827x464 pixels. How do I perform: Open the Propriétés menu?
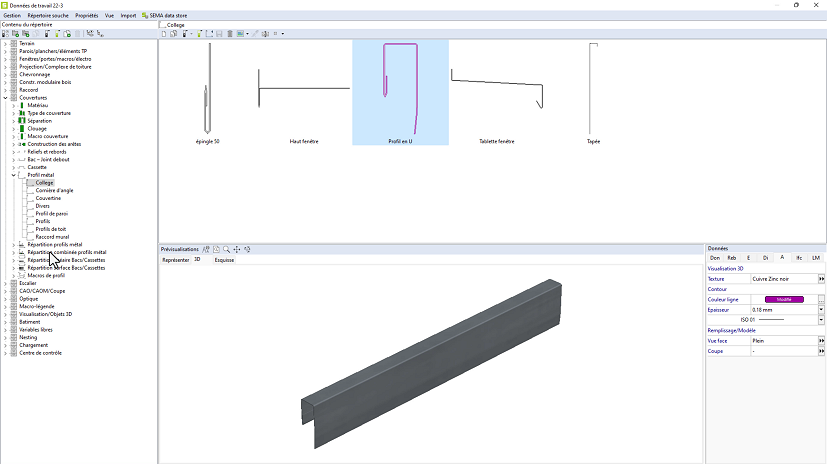pos(88,16)
